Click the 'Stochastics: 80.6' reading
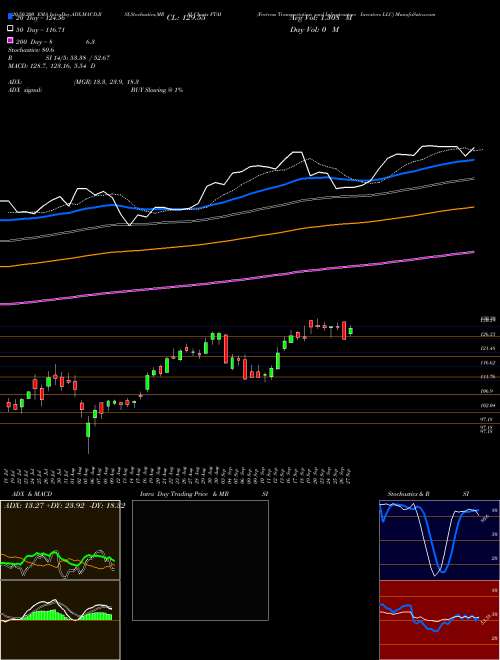Viewport: 500px width, 660px height. coord(31,50)
